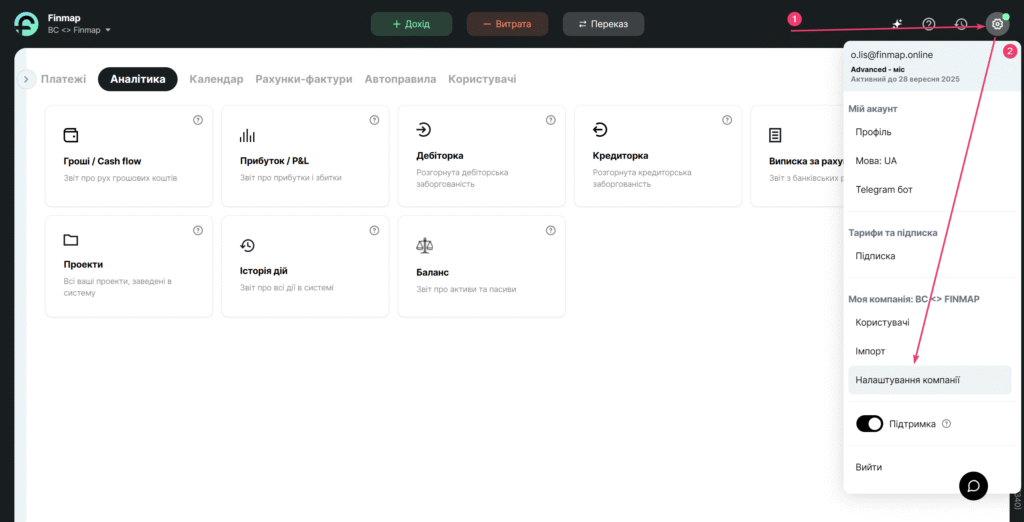Click the help question mark in header
The width and height of the screenshot is (1024, 522).
(x=929, y=24)
